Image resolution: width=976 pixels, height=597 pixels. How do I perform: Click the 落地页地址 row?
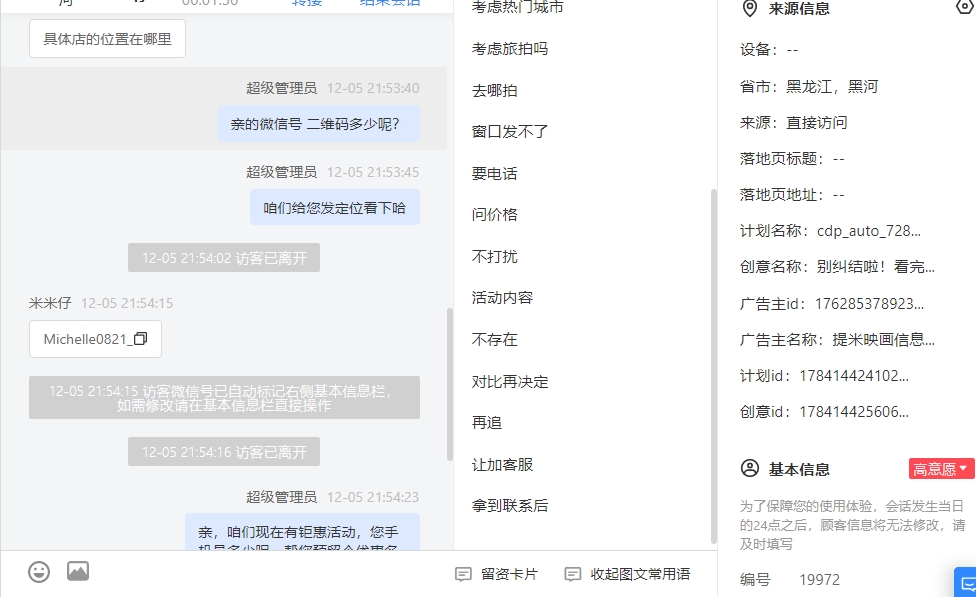[x=792, y=195]
